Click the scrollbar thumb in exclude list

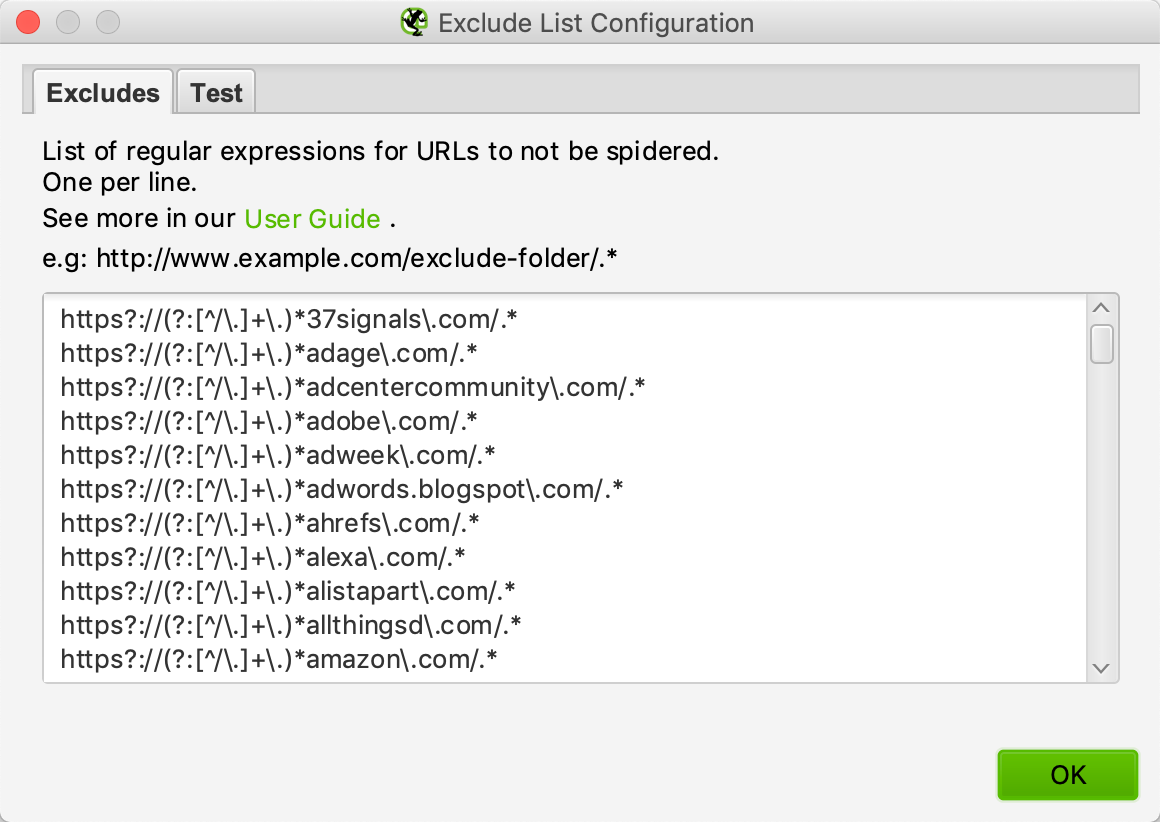click(1102, 344)
